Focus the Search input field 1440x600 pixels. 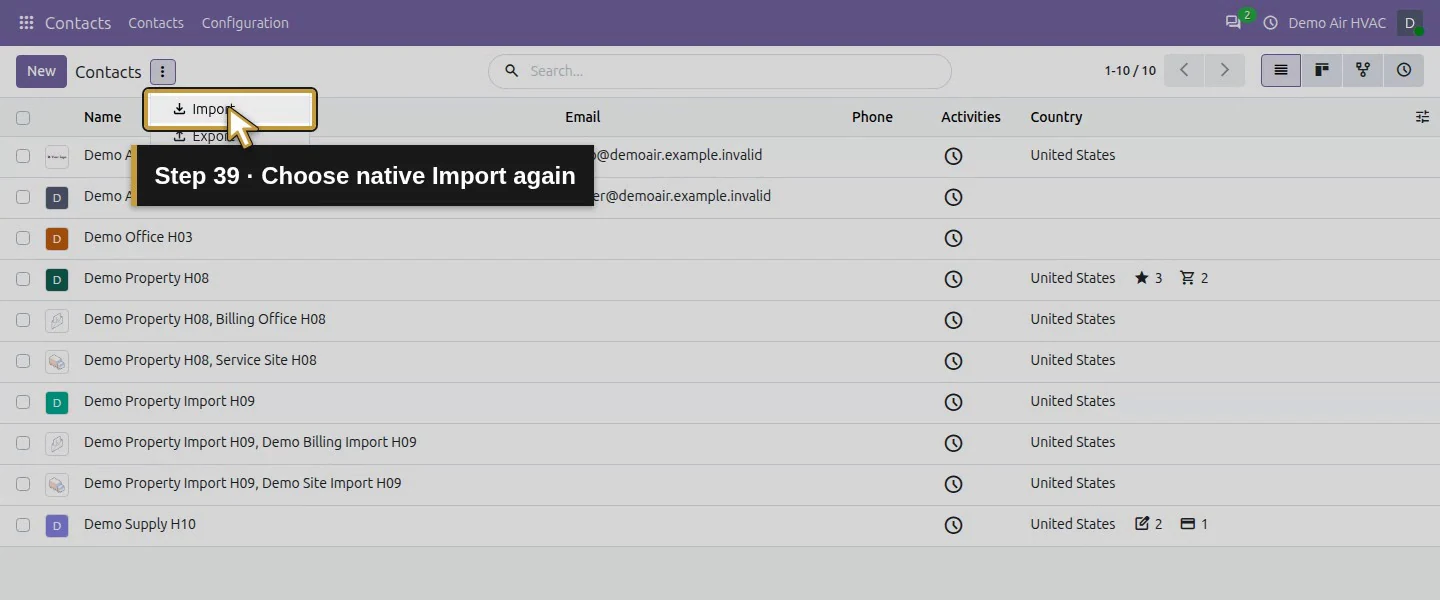tap(735, 71)
